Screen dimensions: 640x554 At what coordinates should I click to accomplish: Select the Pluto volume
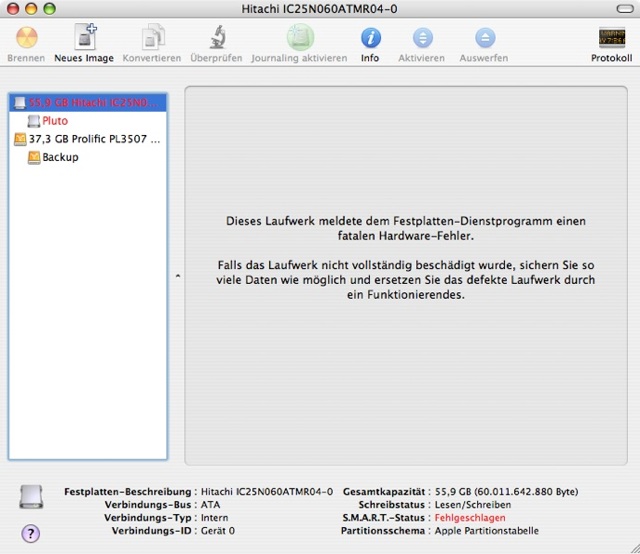click(x=55, y=121)
